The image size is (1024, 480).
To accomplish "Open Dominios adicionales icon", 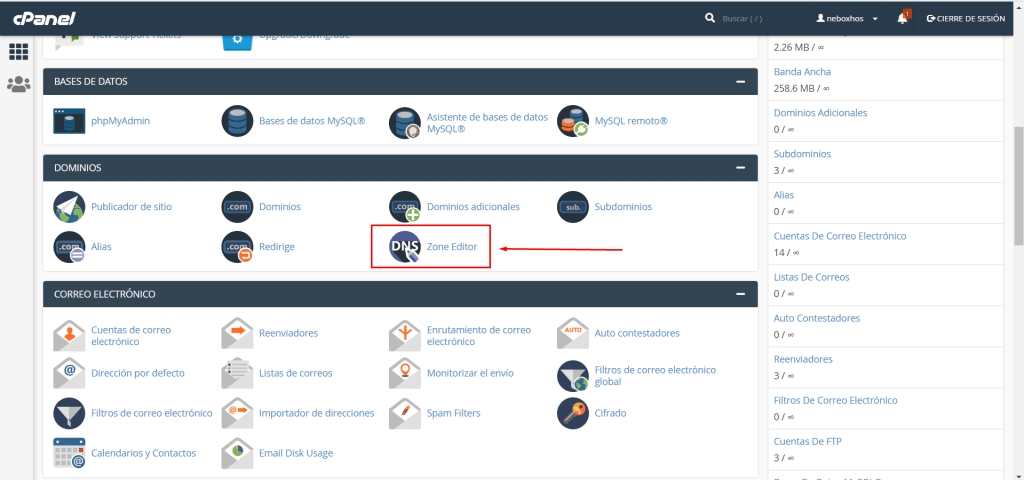I will pos(405,207).
